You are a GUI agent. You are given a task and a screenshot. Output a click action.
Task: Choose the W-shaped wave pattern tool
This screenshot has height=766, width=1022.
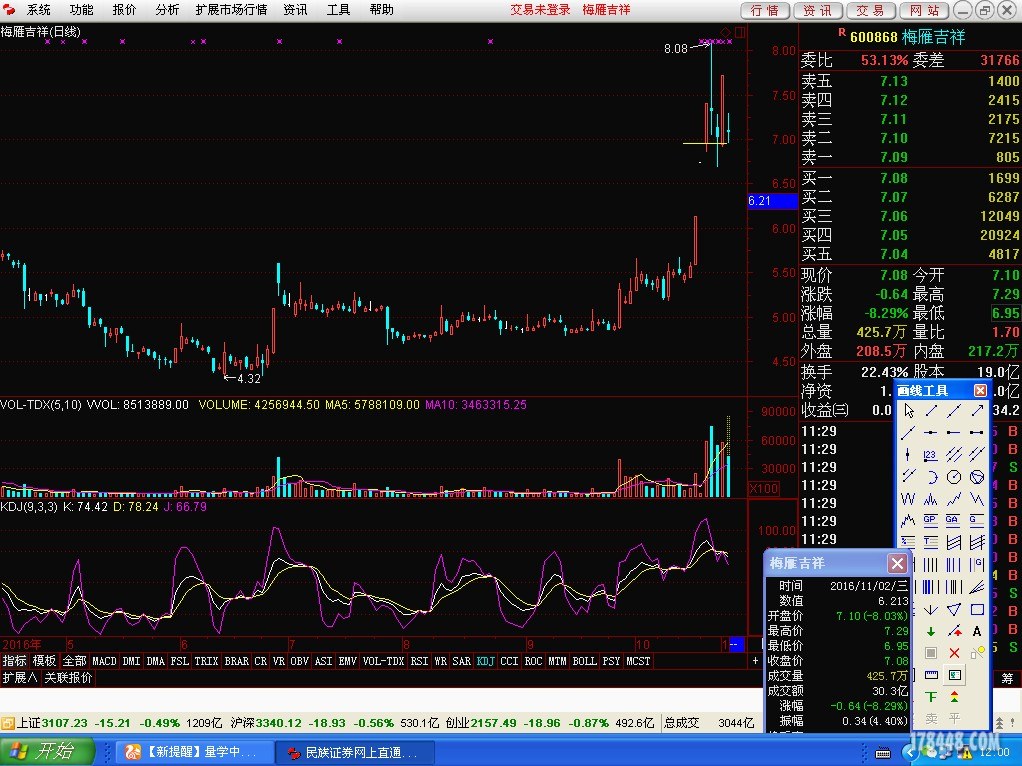[x=909, y=499]
